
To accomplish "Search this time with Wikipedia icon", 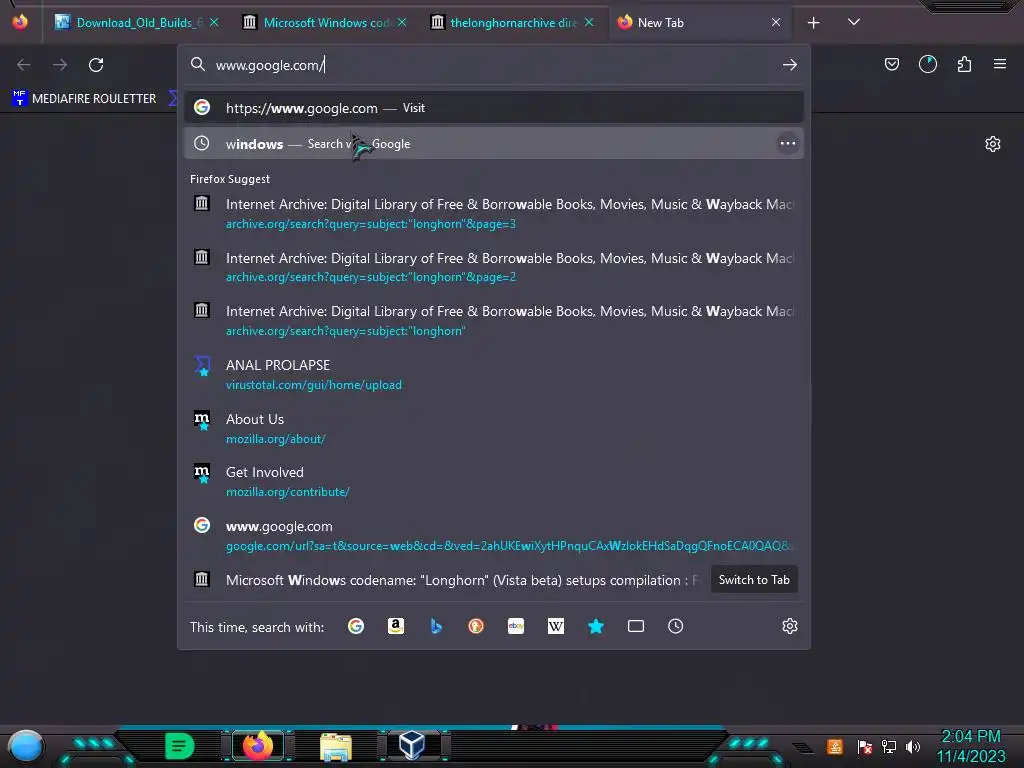I will [x=556, y=626].
